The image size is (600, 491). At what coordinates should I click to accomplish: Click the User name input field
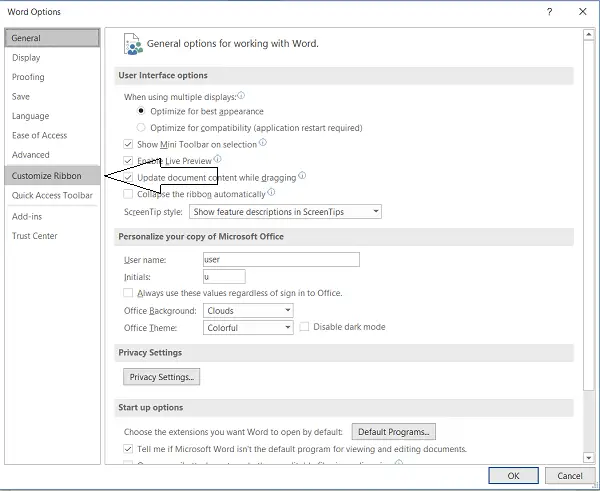point(281,259)
